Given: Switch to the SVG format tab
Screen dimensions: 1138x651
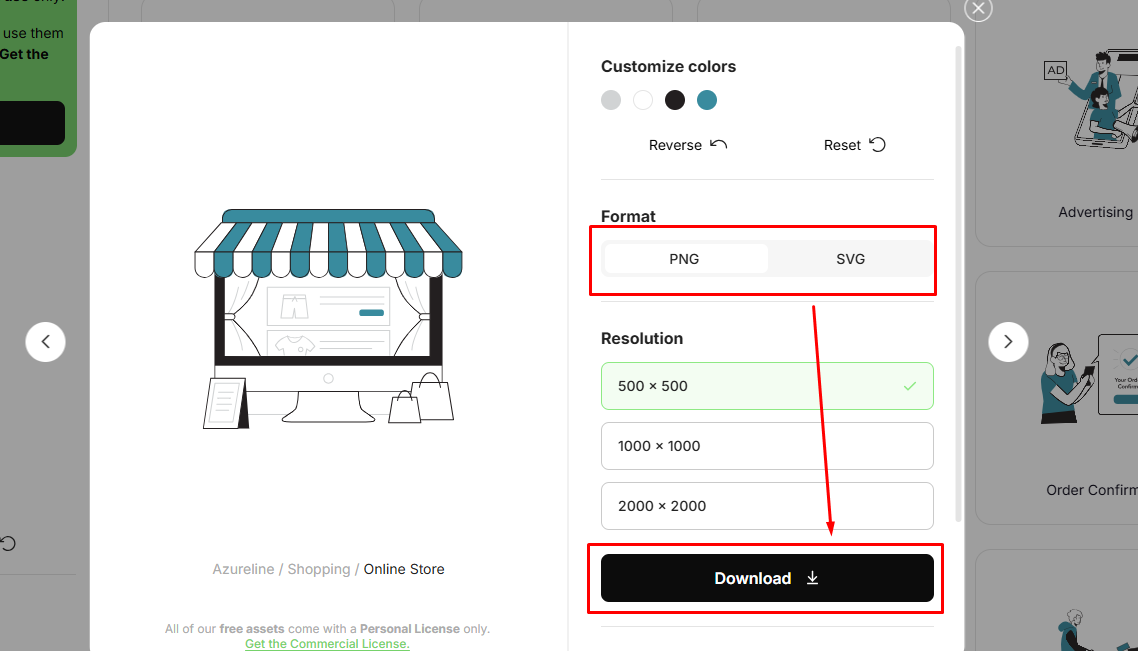Looking at the screenshot, I should [850, 258].
